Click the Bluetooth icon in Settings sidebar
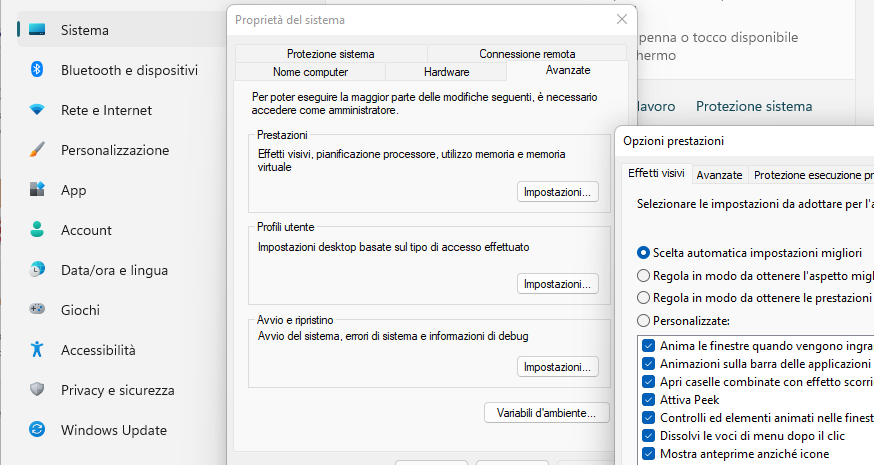 click(x=37, y=70)
